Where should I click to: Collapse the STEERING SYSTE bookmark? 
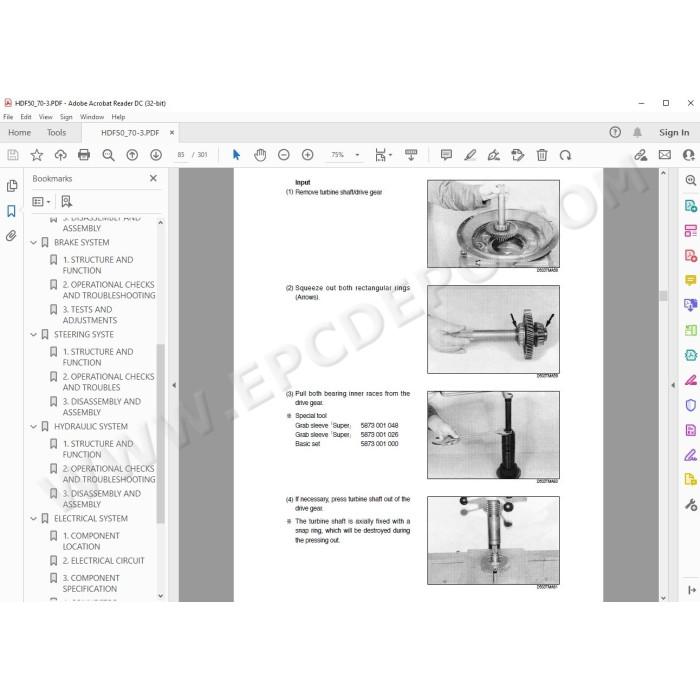[x=33, y=334]
